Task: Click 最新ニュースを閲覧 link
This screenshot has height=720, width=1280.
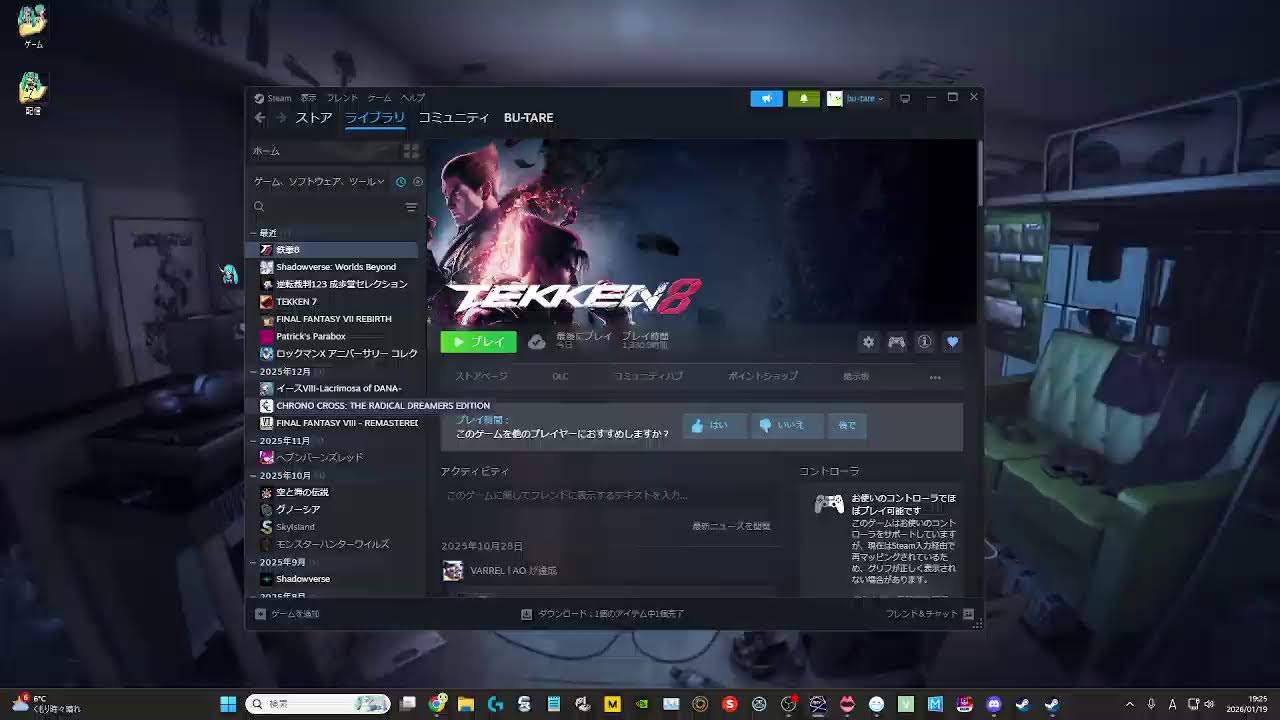Action: coord(731,526)
